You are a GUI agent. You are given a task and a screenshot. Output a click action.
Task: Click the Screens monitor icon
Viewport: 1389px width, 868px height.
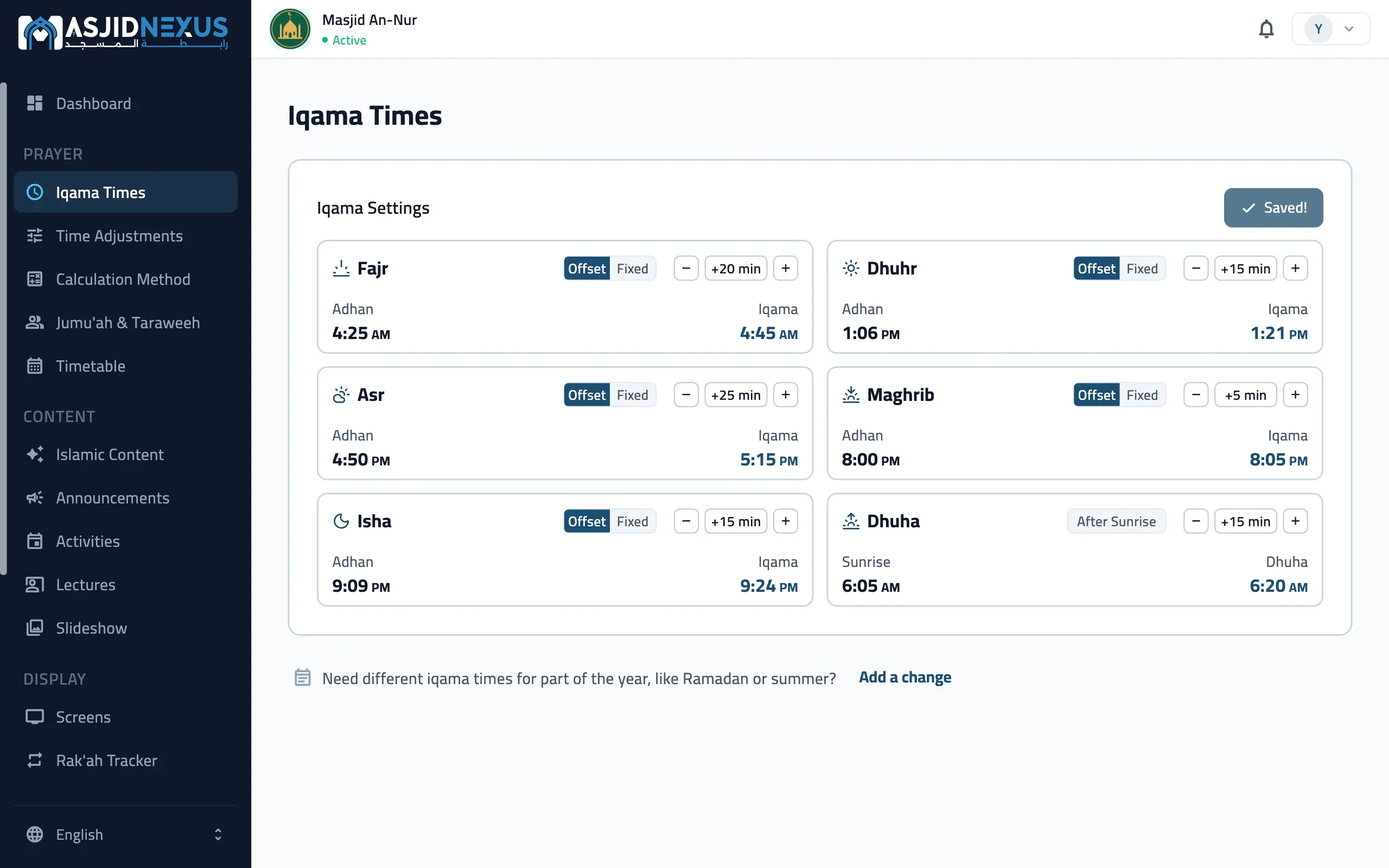click(35, 717)
